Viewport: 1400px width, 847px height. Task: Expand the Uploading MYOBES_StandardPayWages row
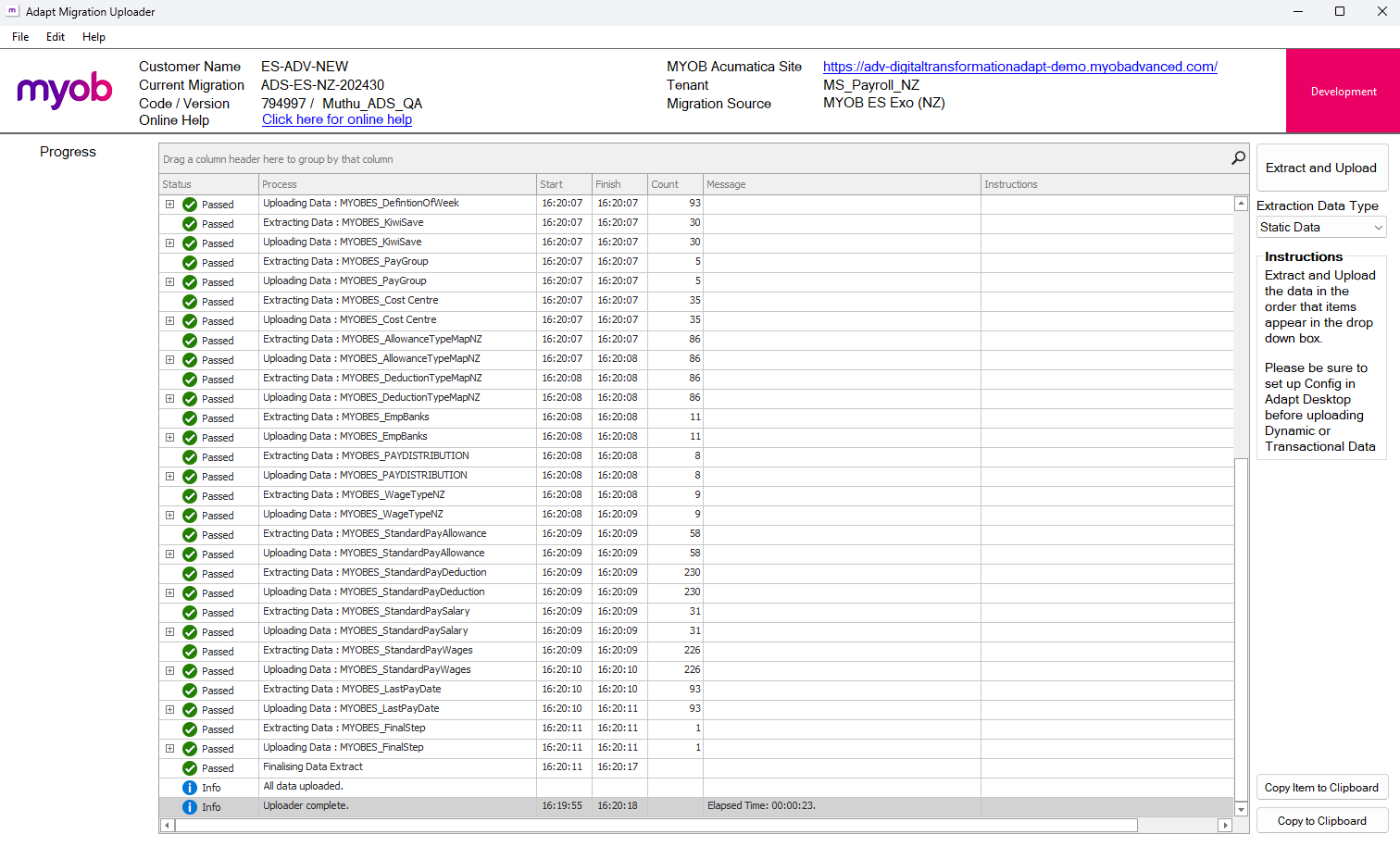169,670
